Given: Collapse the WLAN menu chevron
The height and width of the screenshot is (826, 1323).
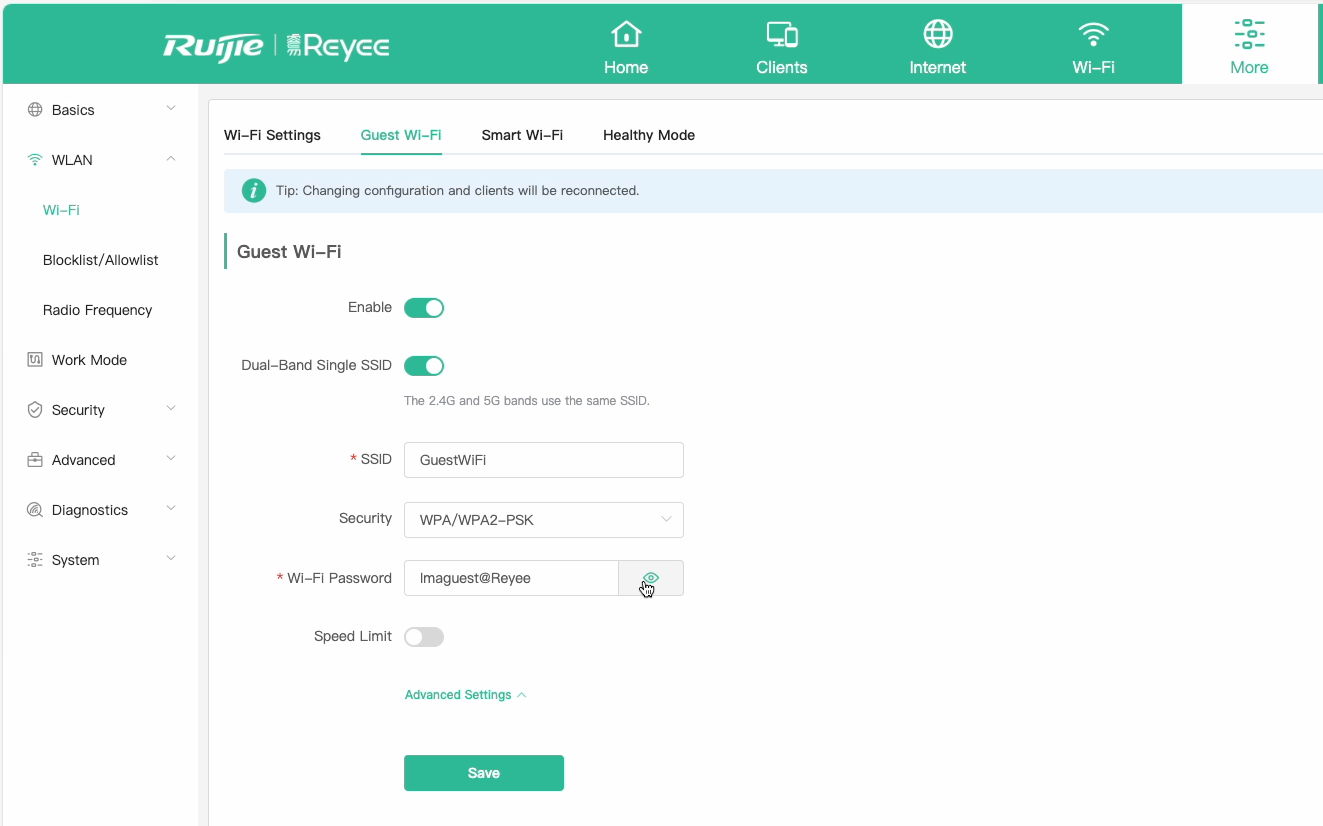Looking at the screenshot, I should (171, 159).
